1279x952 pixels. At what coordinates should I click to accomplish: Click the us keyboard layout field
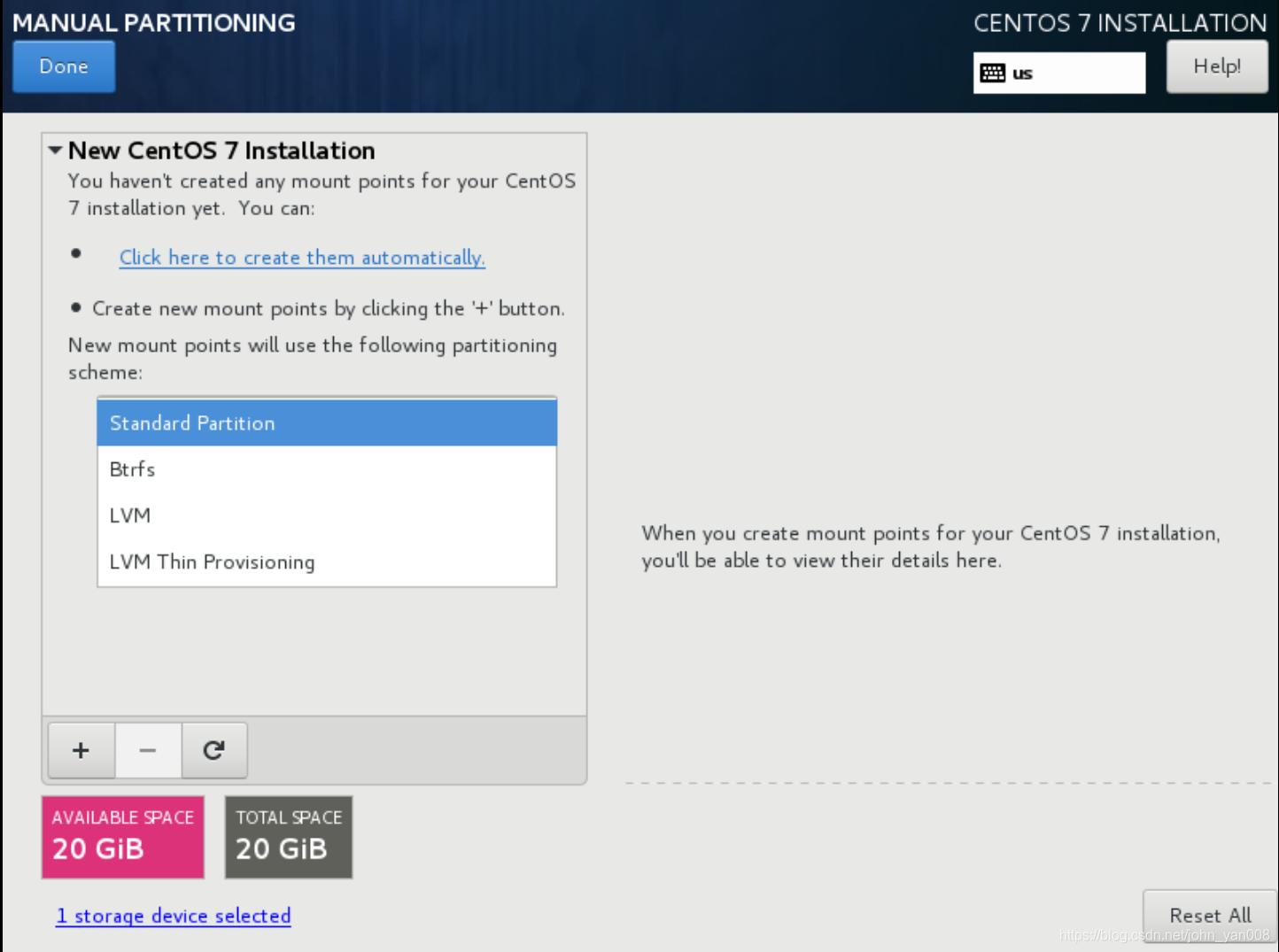1059,73
